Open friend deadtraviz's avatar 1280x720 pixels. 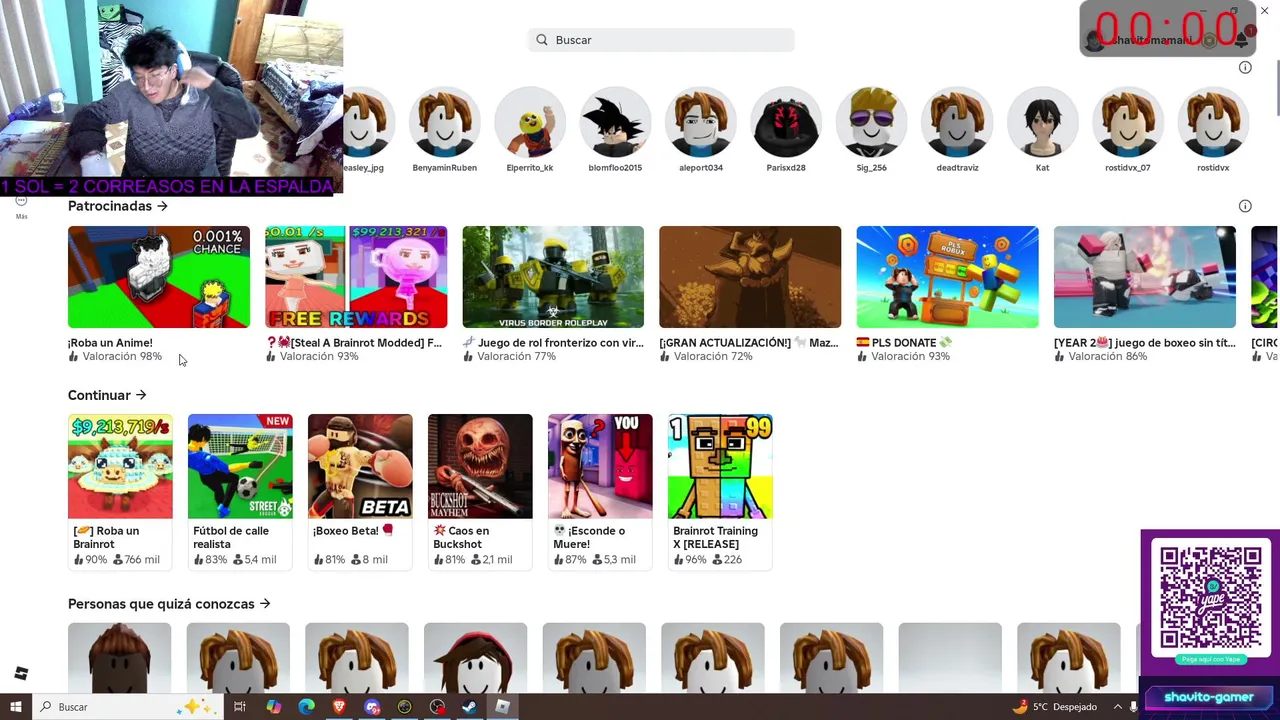coord(957,122)
